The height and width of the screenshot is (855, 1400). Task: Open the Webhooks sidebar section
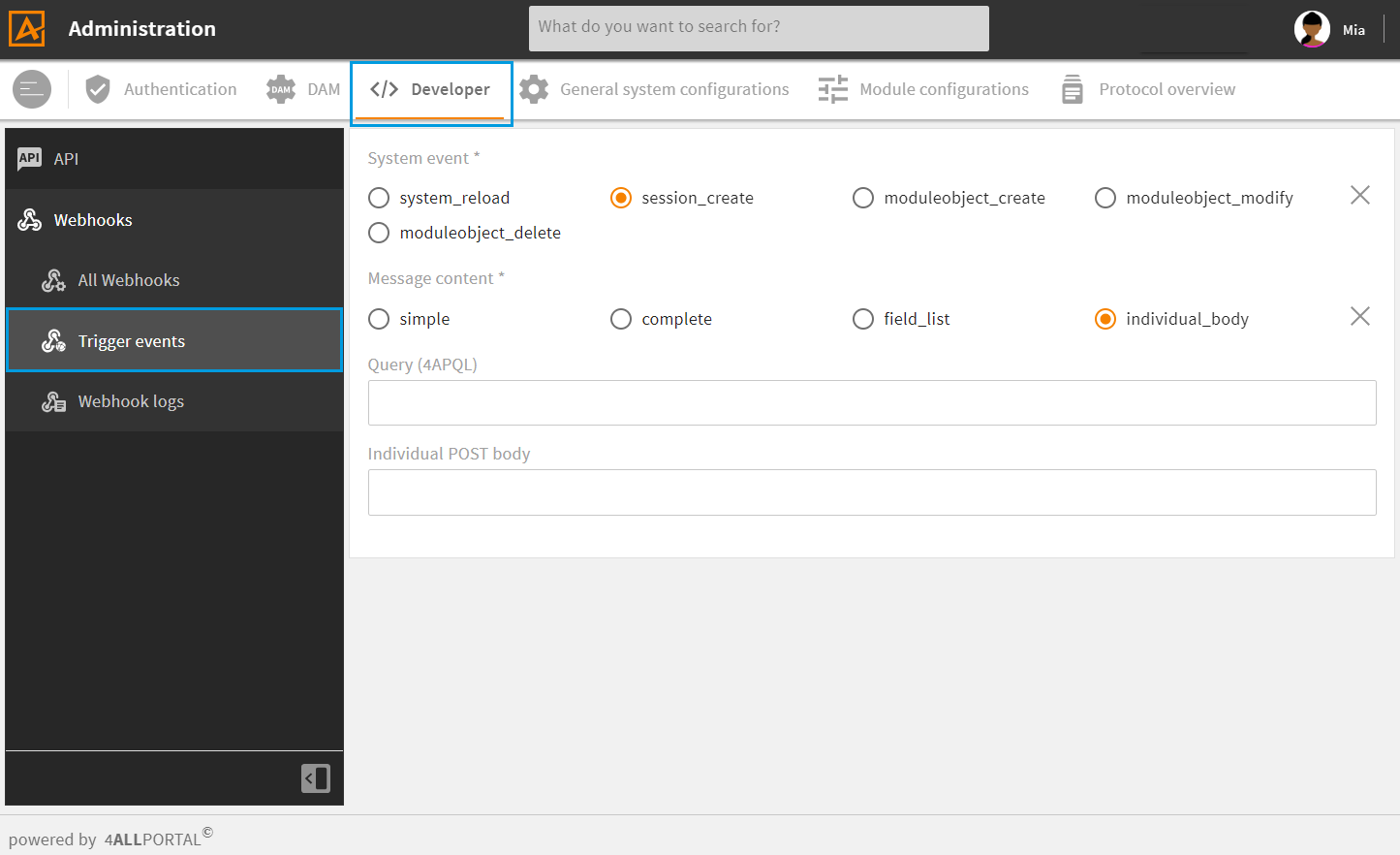(x=174, y=220)
